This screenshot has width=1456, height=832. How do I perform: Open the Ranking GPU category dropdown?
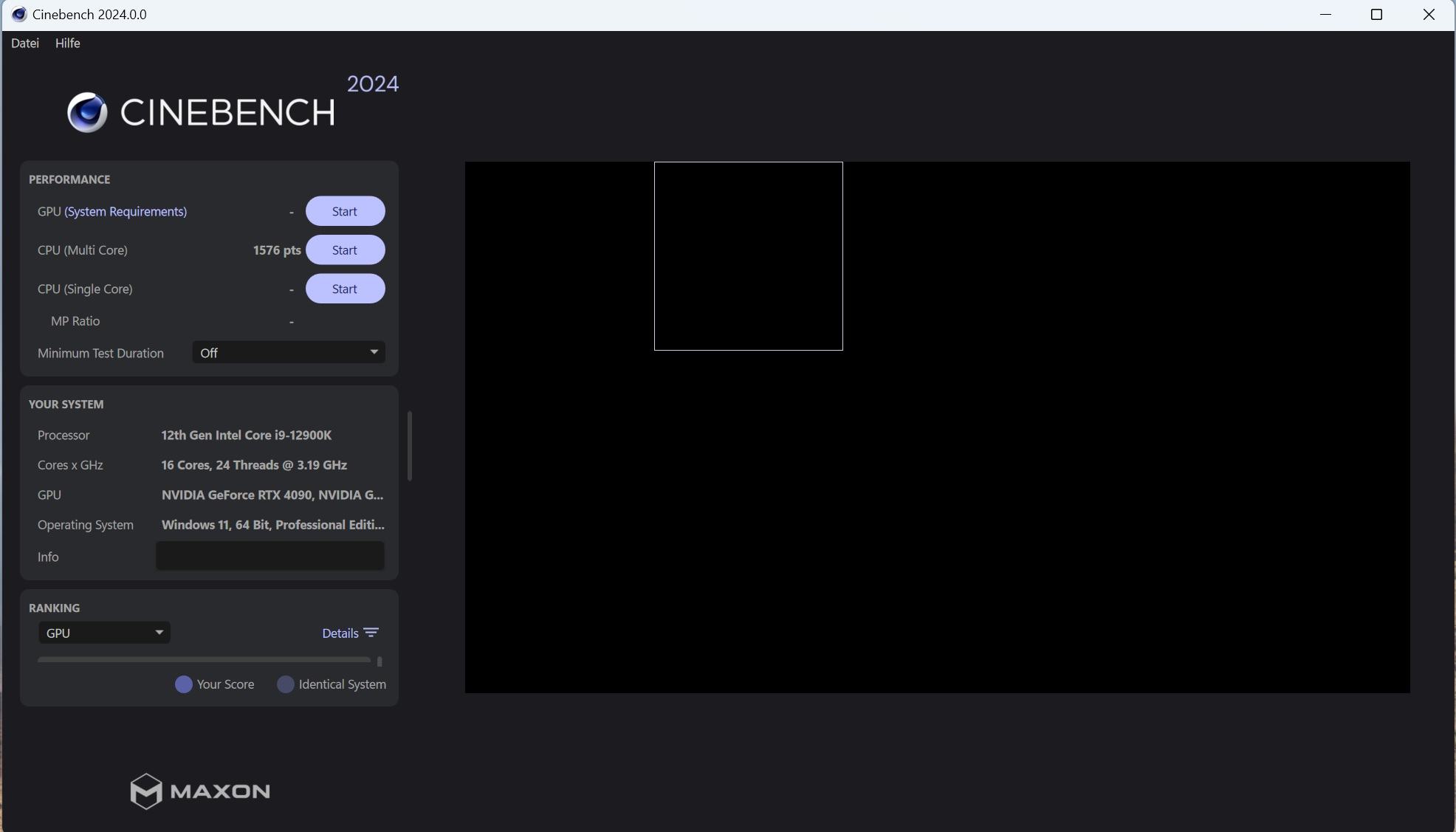coord(104,633)
